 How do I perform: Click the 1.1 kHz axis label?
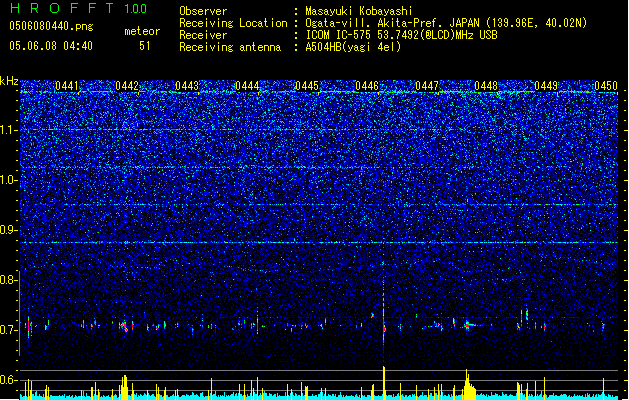[x=8, y=130]
